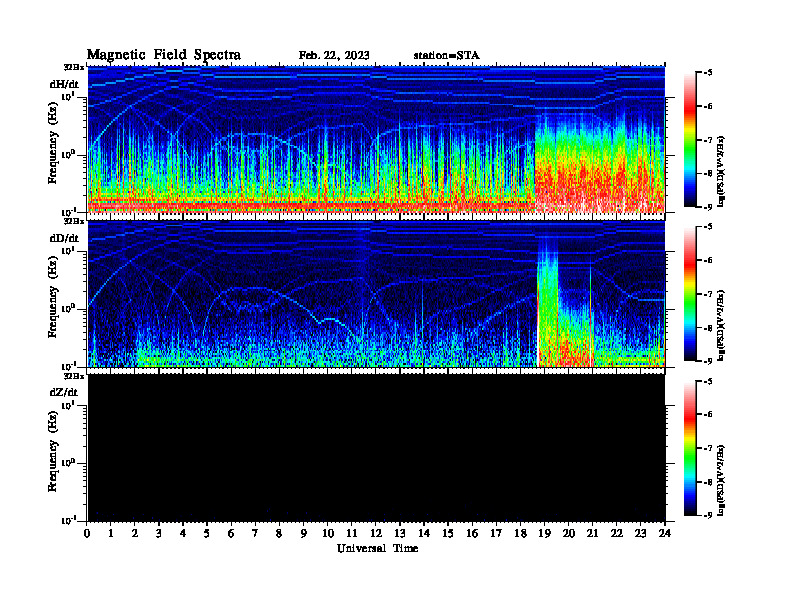Click hour tick label "12" on time axis
Screen dimensions: 792x612
[376, 533]
